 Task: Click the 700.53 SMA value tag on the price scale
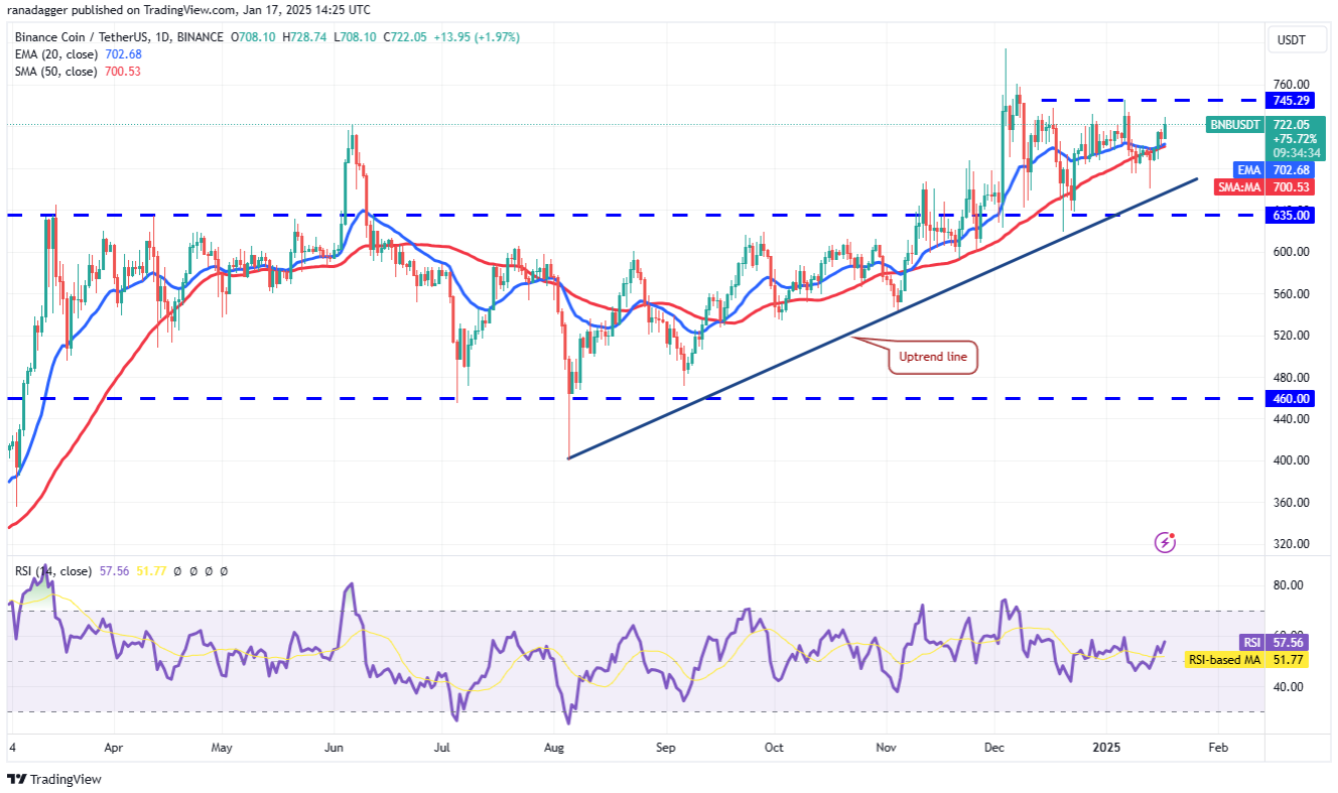1289,187
